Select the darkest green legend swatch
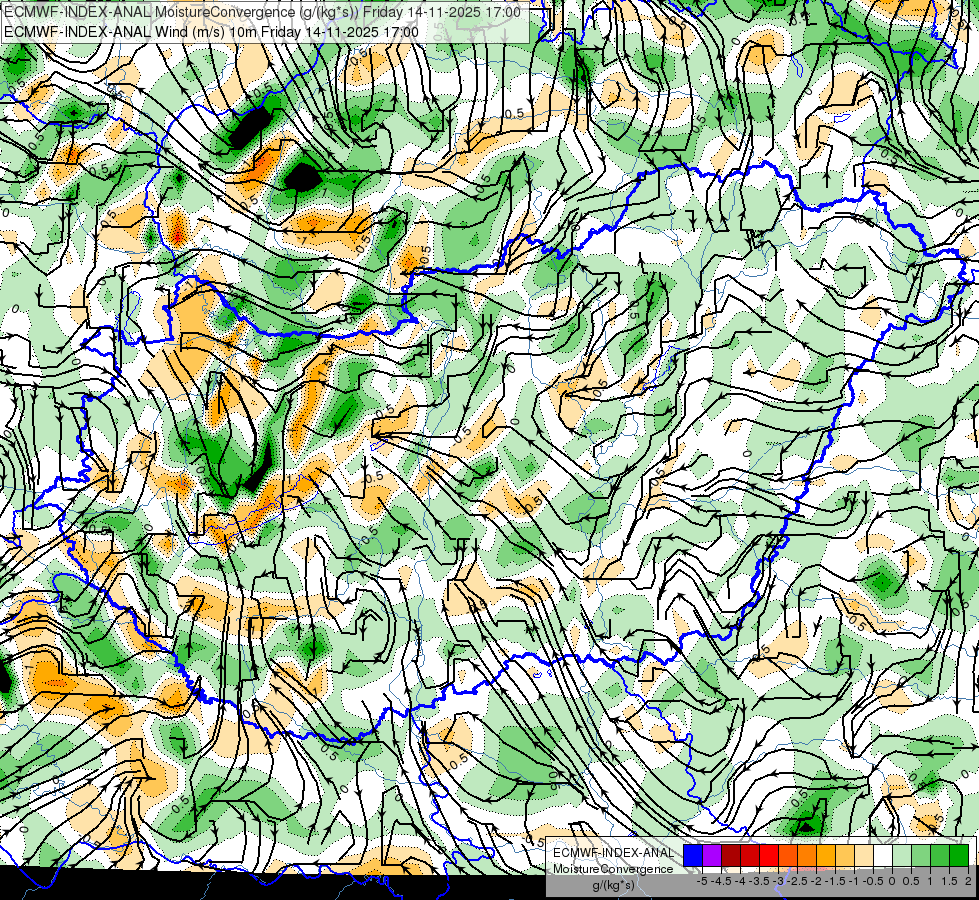 tap(959, 855)
